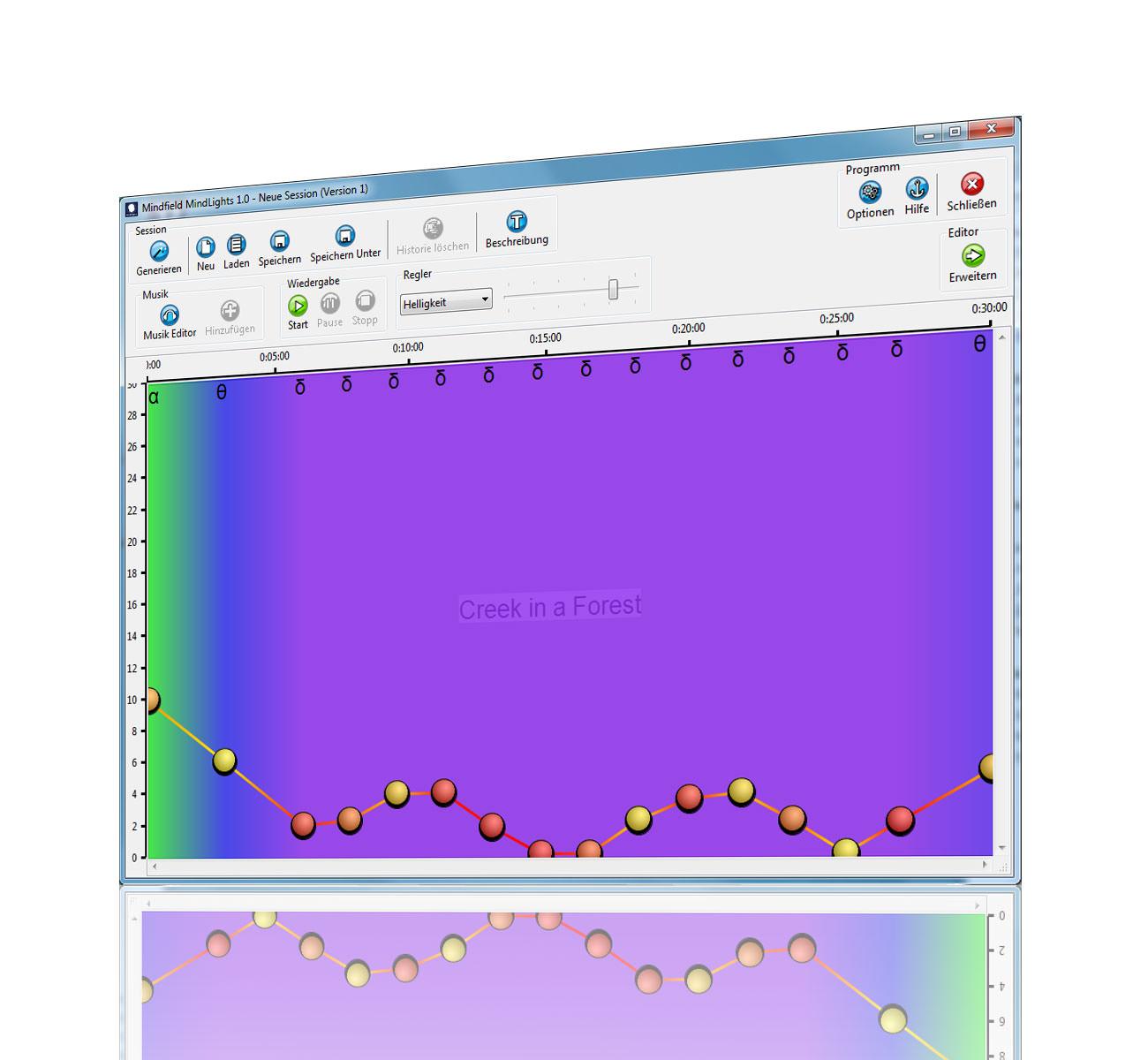Click the vertical scrollbar down arrow
Image resolution: width=1148 pixels, height=1060 pixels.
(1002, 848)
